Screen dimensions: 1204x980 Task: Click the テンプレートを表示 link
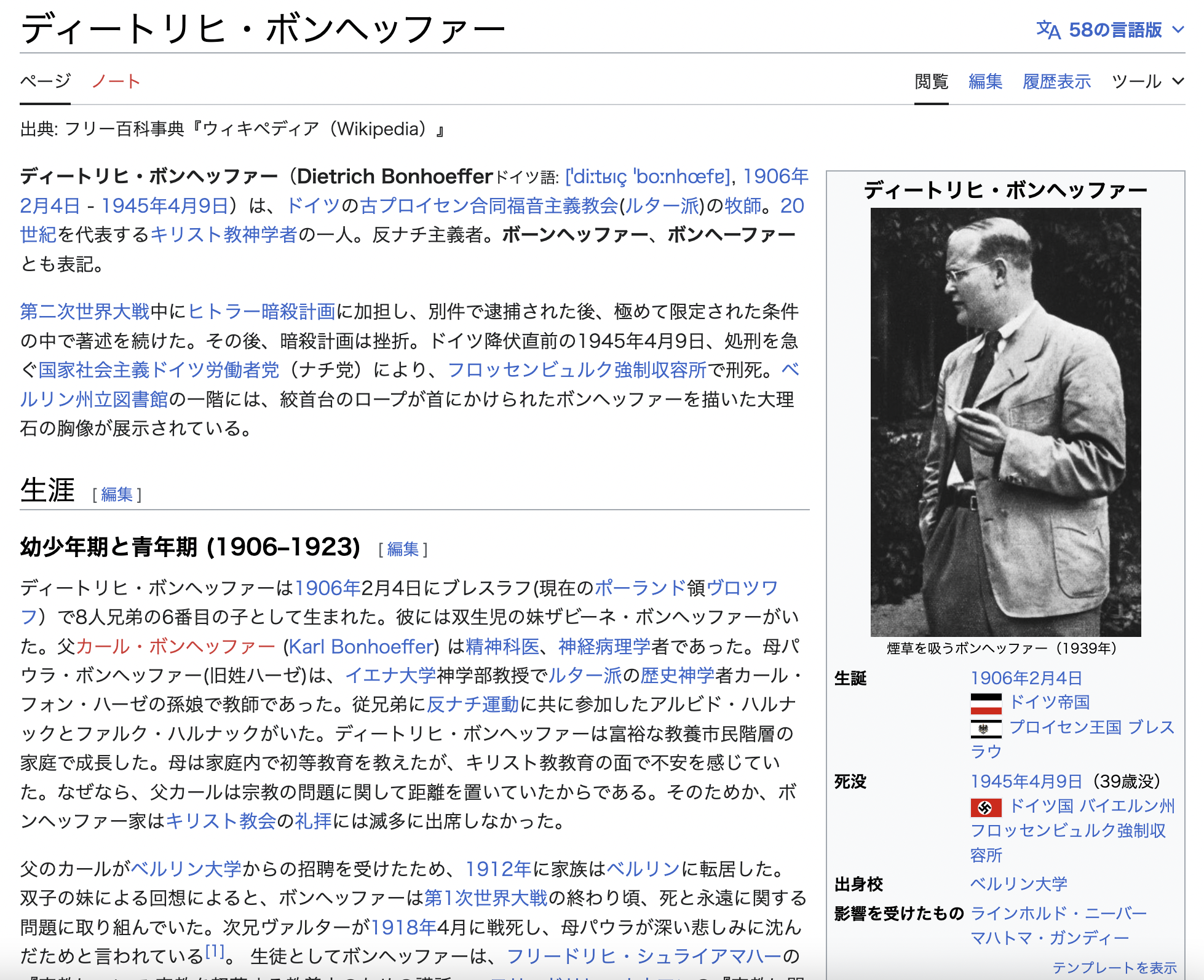pos(1114,968)
